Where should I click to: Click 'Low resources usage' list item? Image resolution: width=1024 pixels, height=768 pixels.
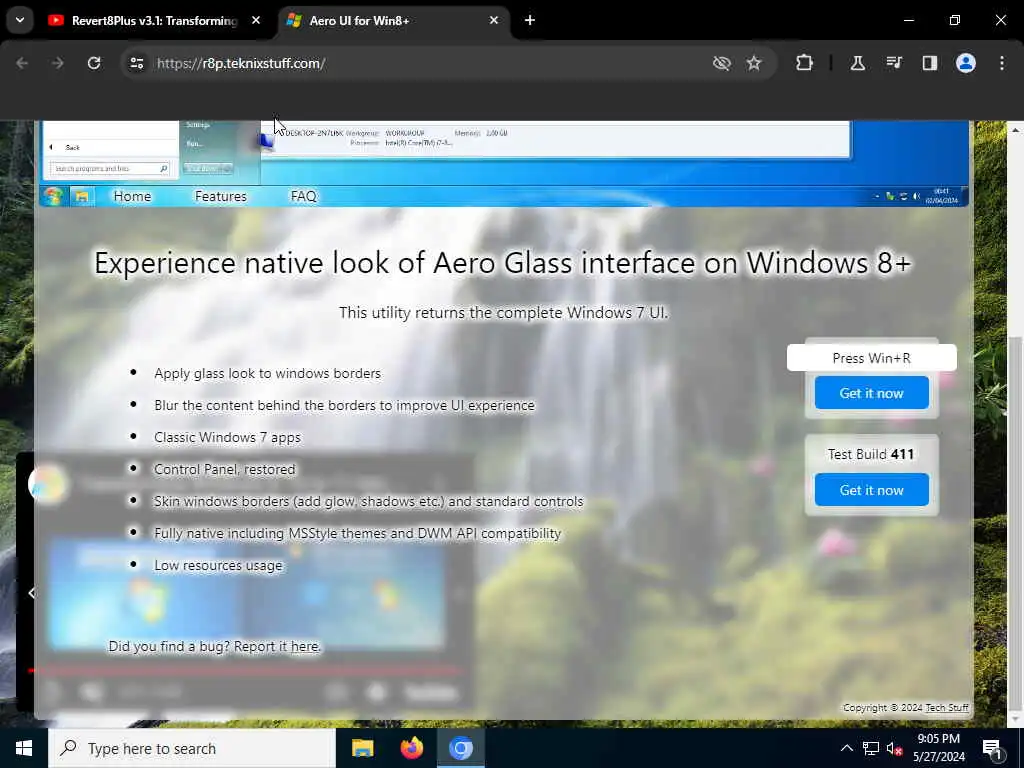[x=218, y=565]
